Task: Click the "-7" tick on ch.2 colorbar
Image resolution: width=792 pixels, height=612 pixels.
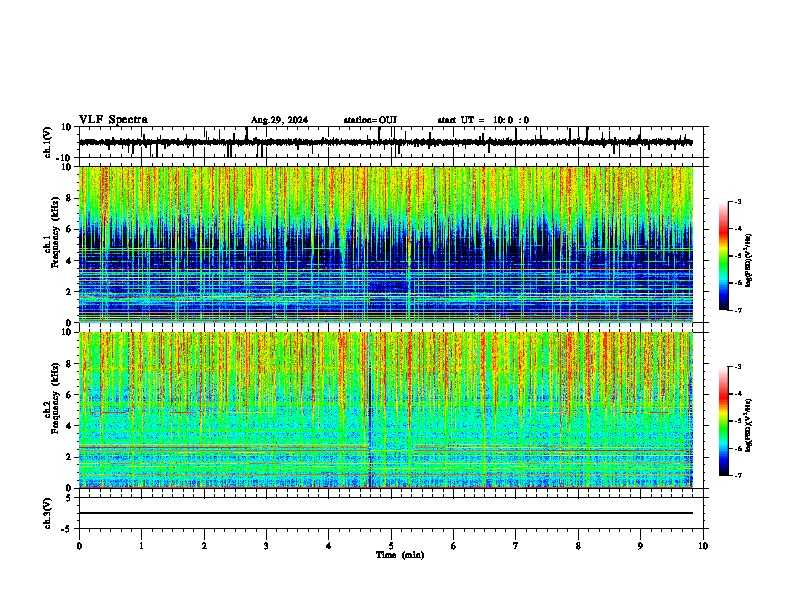Action: (737, 475)
